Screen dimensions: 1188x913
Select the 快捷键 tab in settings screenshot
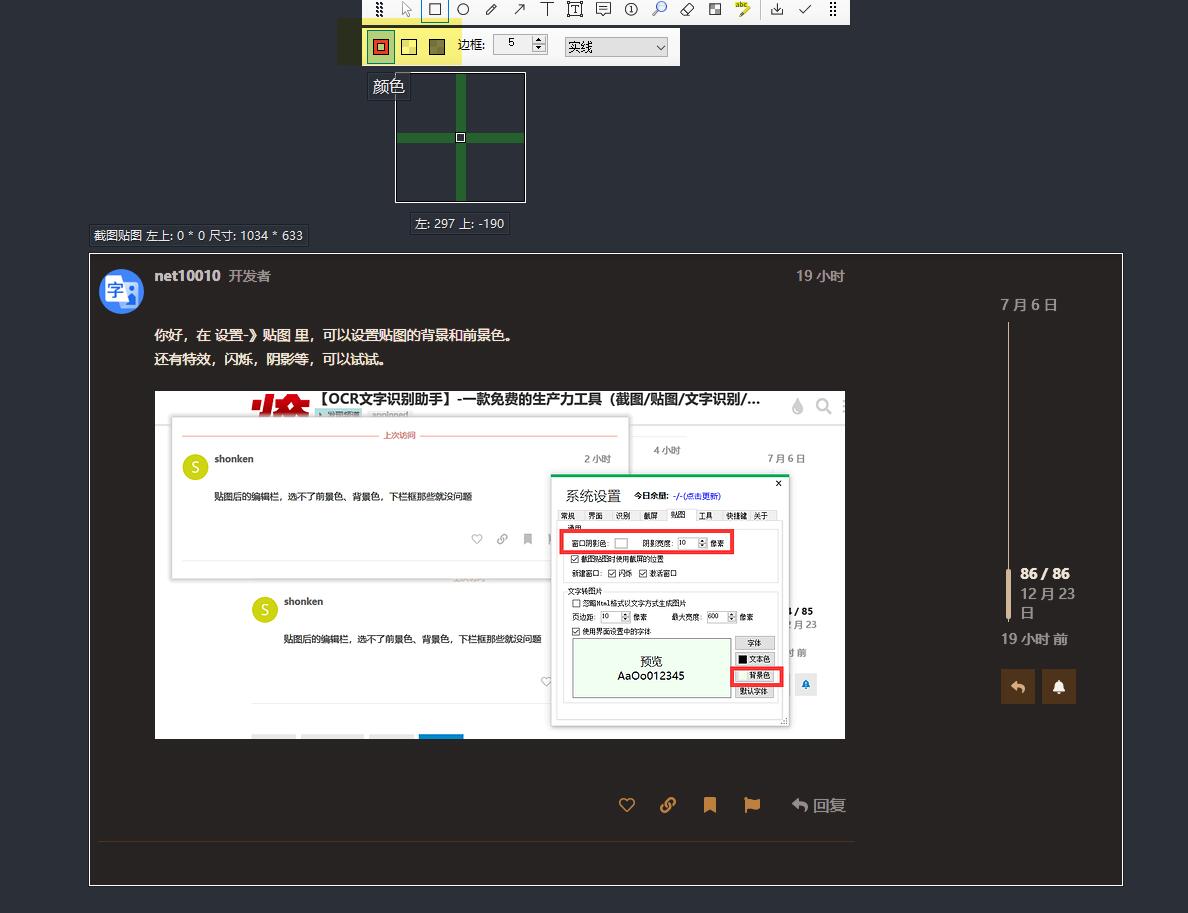point(736,516)
